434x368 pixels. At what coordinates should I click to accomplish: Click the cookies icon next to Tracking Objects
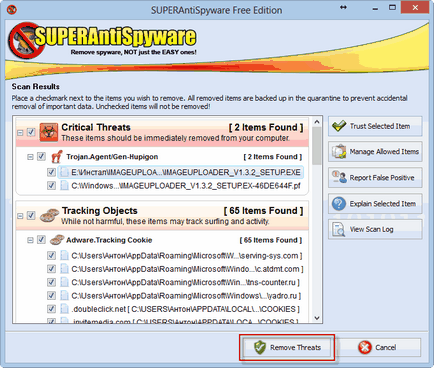[49, 215]
